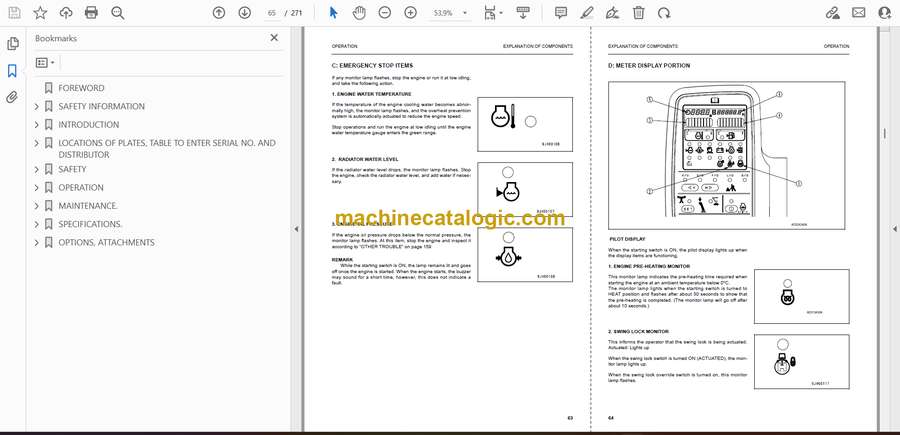Expand the INTRODUCTION bookmark
This screenshot has width=900, height=435.
[37, 125]
